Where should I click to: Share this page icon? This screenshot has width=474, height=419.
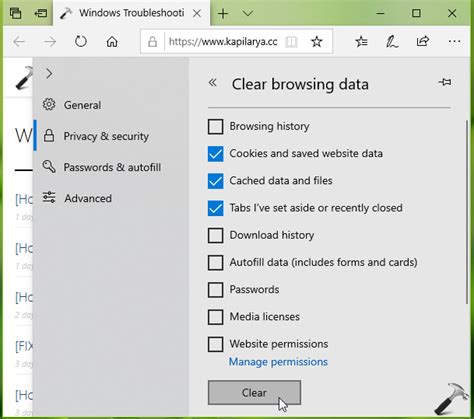422,41
